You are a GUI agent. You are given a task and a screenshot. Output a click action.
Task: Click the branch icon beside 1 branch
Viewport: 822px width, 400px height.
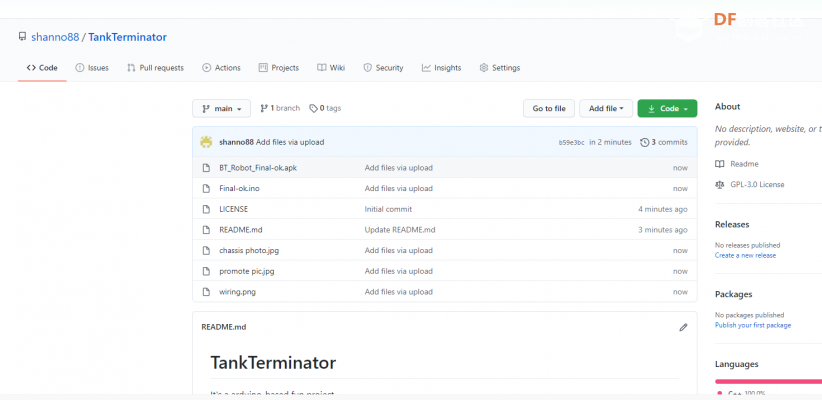264,108
